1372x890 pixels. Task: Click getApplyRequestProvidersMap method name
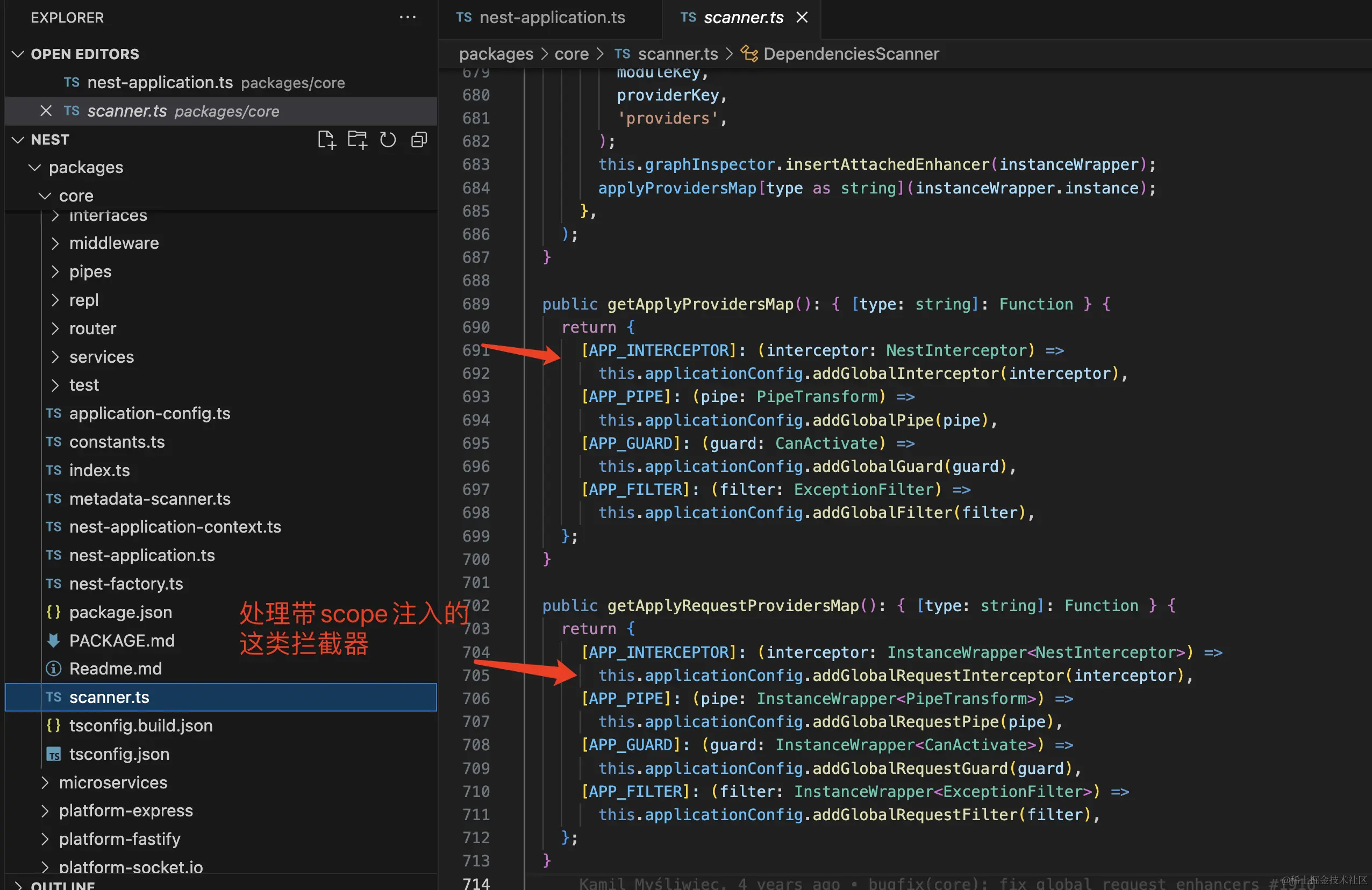click(x=733, y=605)
